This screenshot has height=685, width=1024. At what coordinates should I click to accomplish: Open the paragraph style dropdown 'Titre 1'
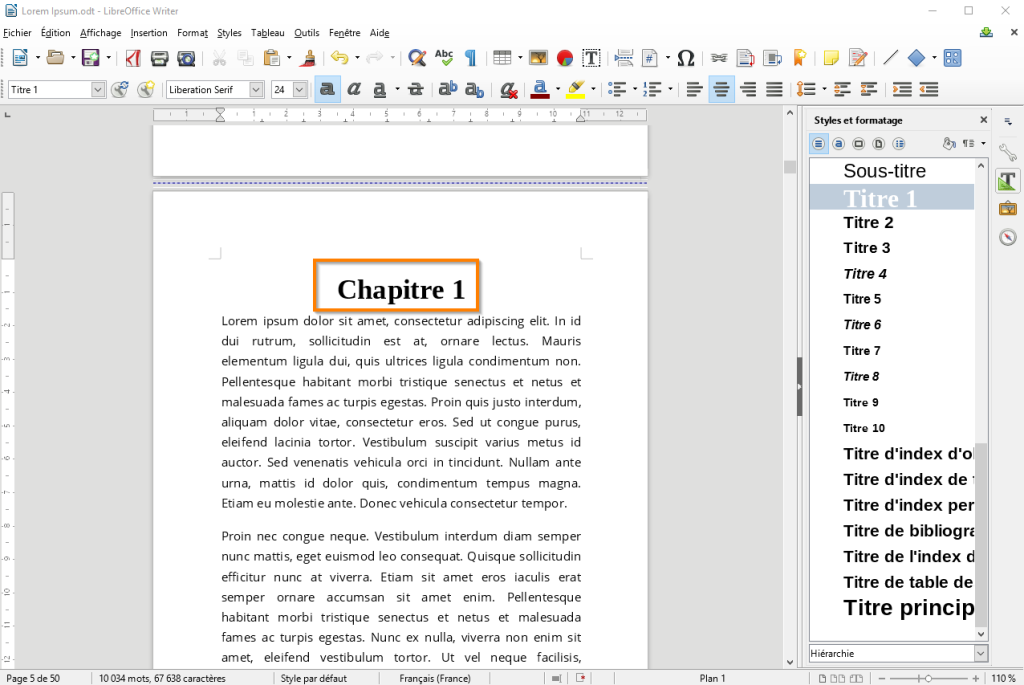[98, 89]
